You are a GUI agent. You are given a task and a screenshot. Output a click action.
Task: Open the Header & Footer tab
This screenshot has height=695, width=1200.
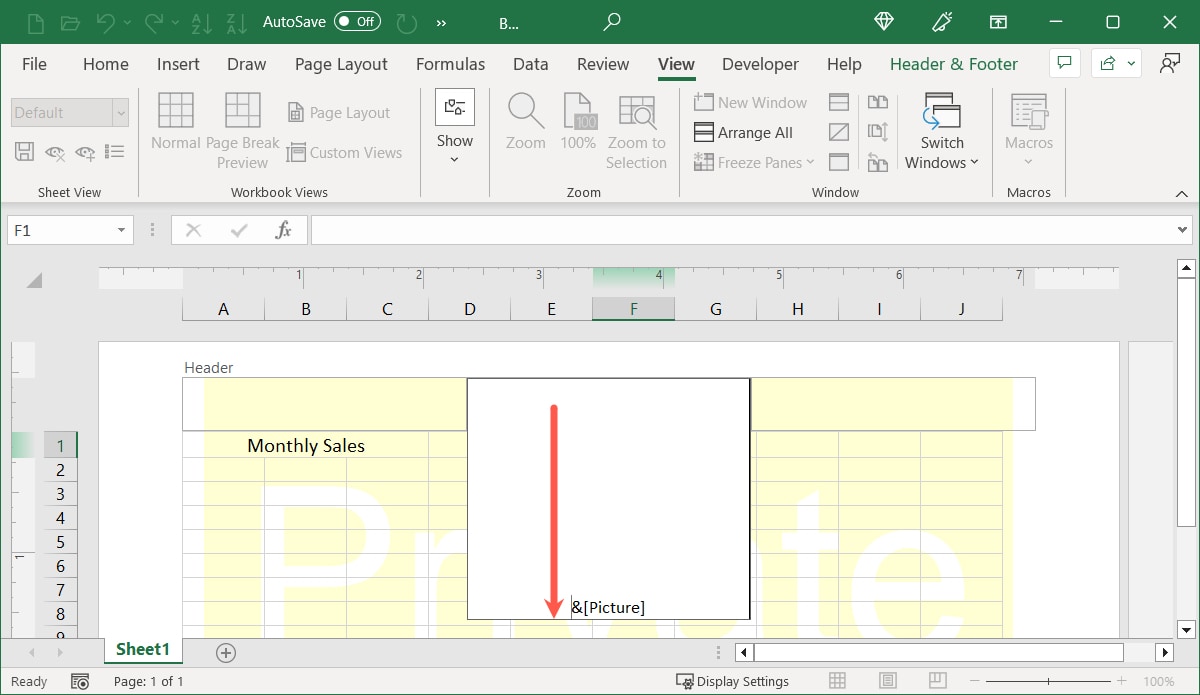pyautogui.click(x=953, y=64)
